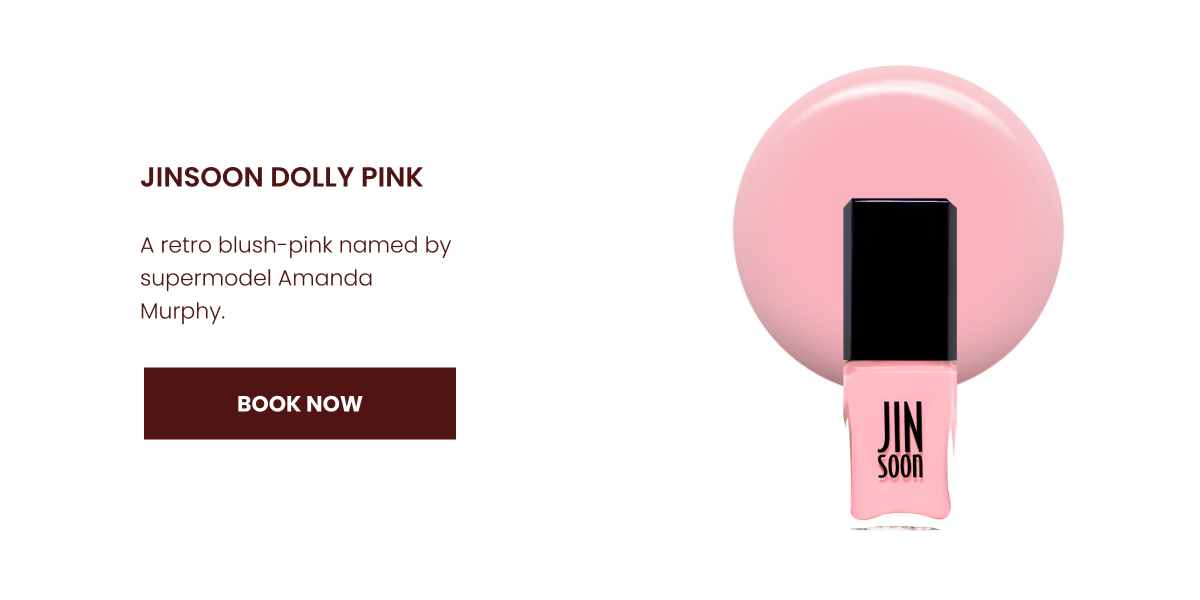Click the "A retro blush-pink named by" line
This screenshot has height=600, width=1200.
pyautogui.click(x=296, y=245)
